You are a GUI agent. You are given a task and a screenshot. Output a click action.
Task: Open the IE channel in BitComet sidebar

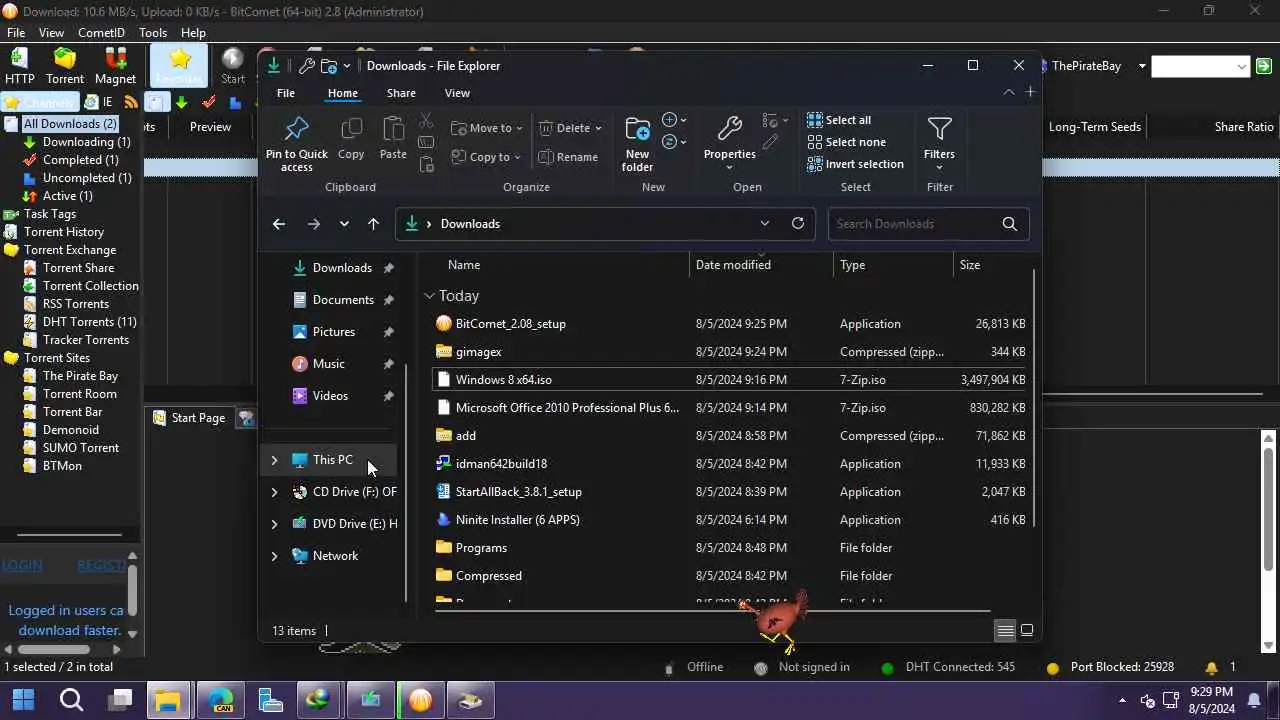click(x=99, y=102)
